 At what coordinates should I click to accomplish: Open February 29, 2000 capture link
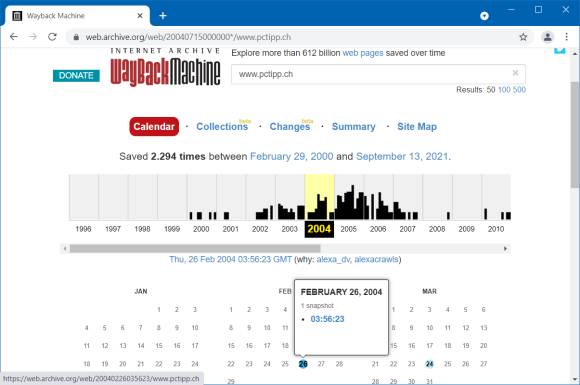(291, 156)
